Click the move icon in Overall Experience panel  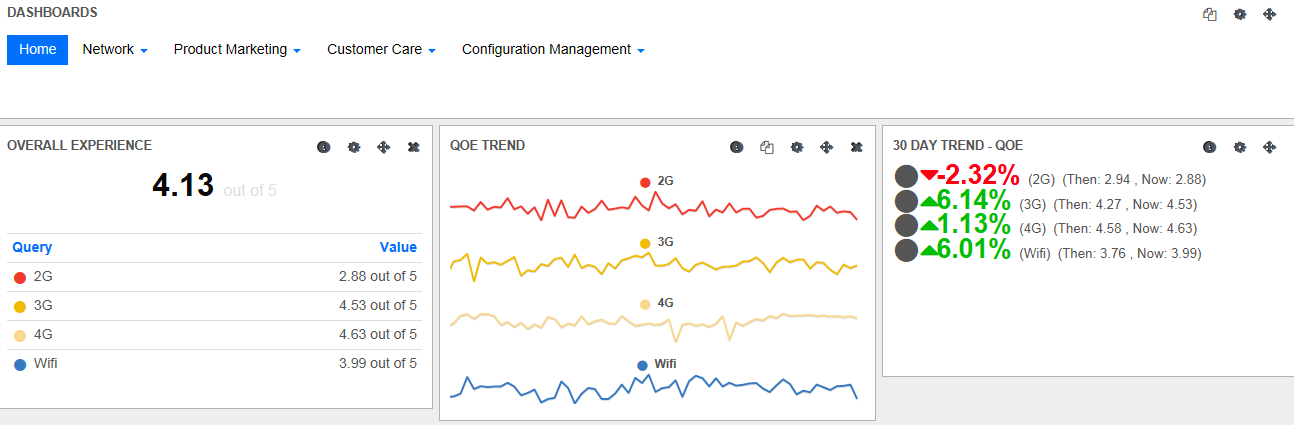pos(383,147)
